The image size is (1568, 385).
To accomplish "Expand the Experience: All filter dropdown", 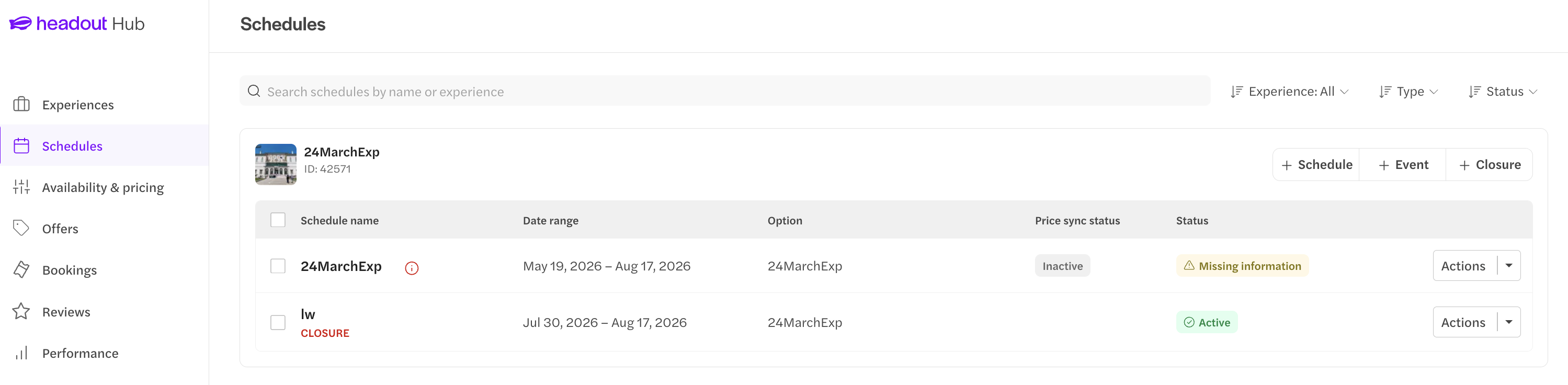I will point(1289,92).
